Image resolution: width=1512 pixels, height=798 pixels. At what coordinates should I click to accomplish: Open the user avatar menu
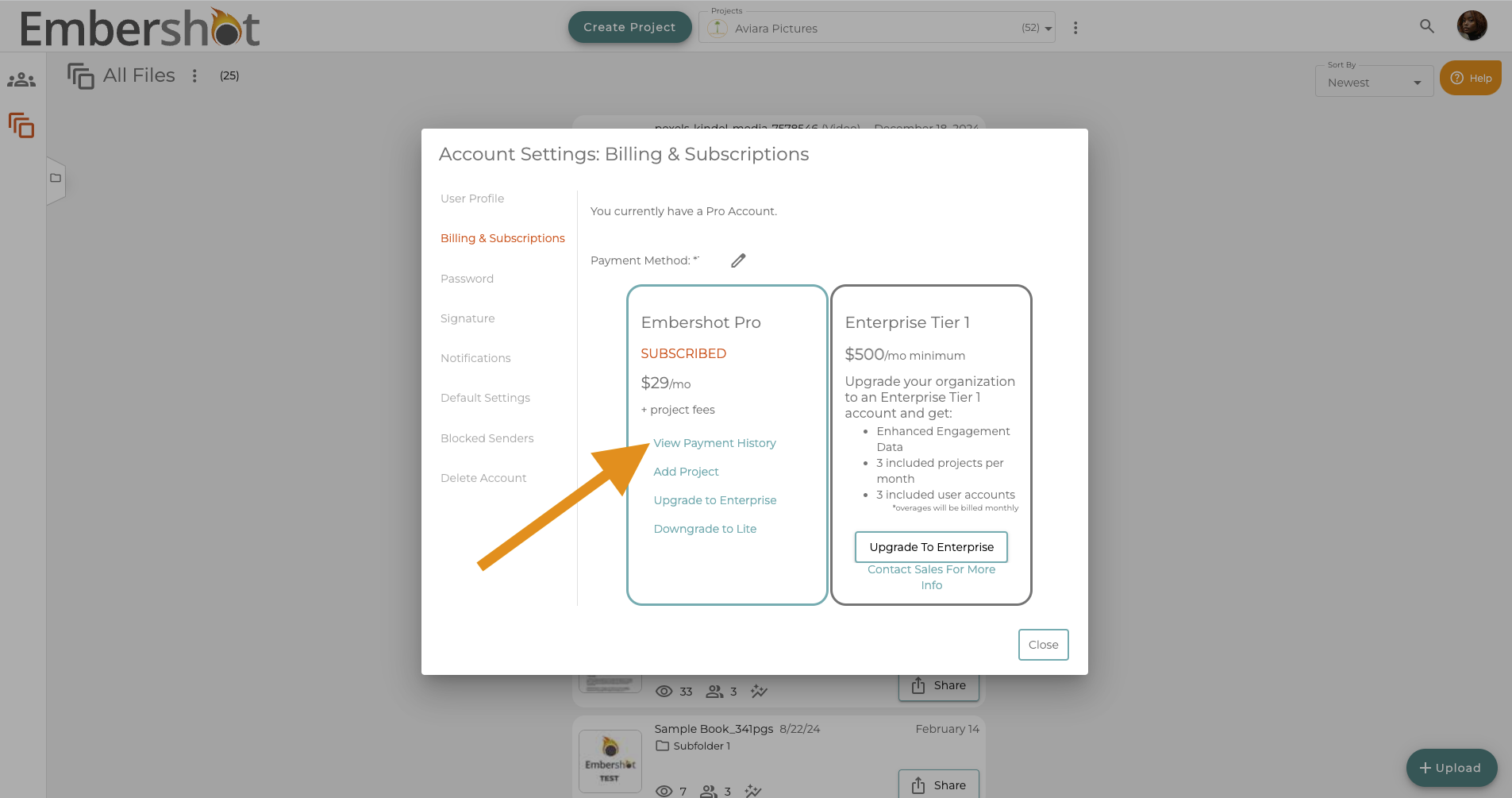(1472, 25)
